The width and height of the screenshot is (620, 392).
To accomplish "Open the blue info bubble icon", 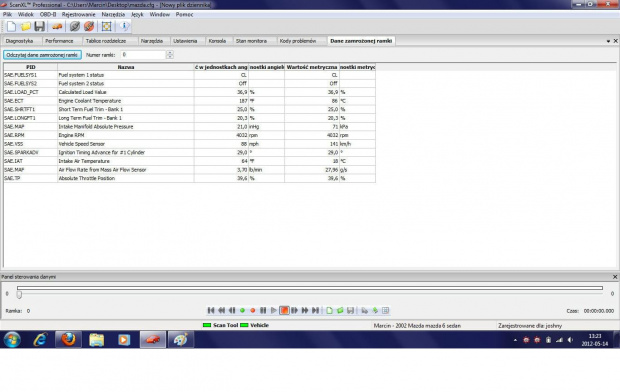I will [124, 27].
